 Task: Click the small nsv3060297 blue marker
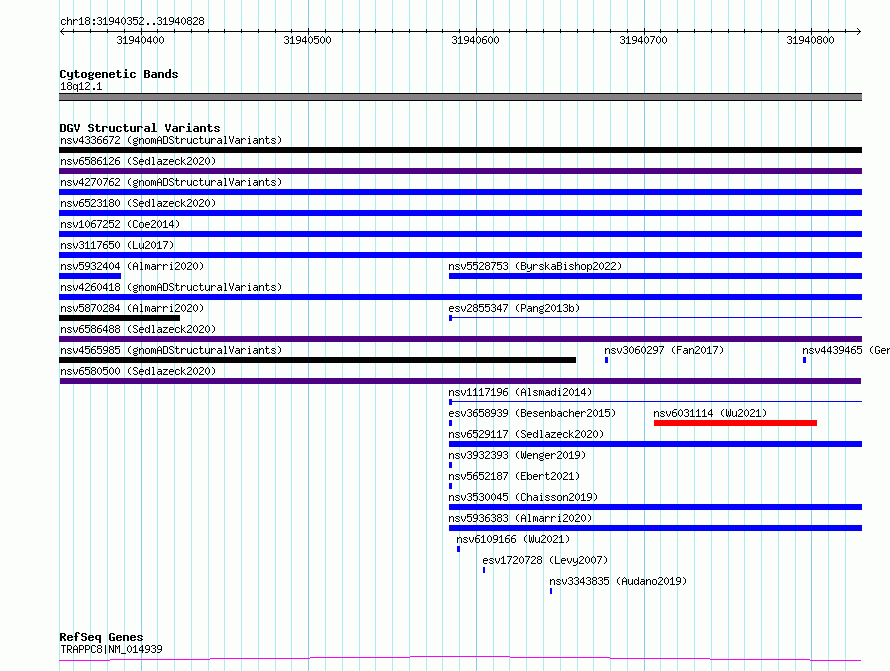point(607,360)
